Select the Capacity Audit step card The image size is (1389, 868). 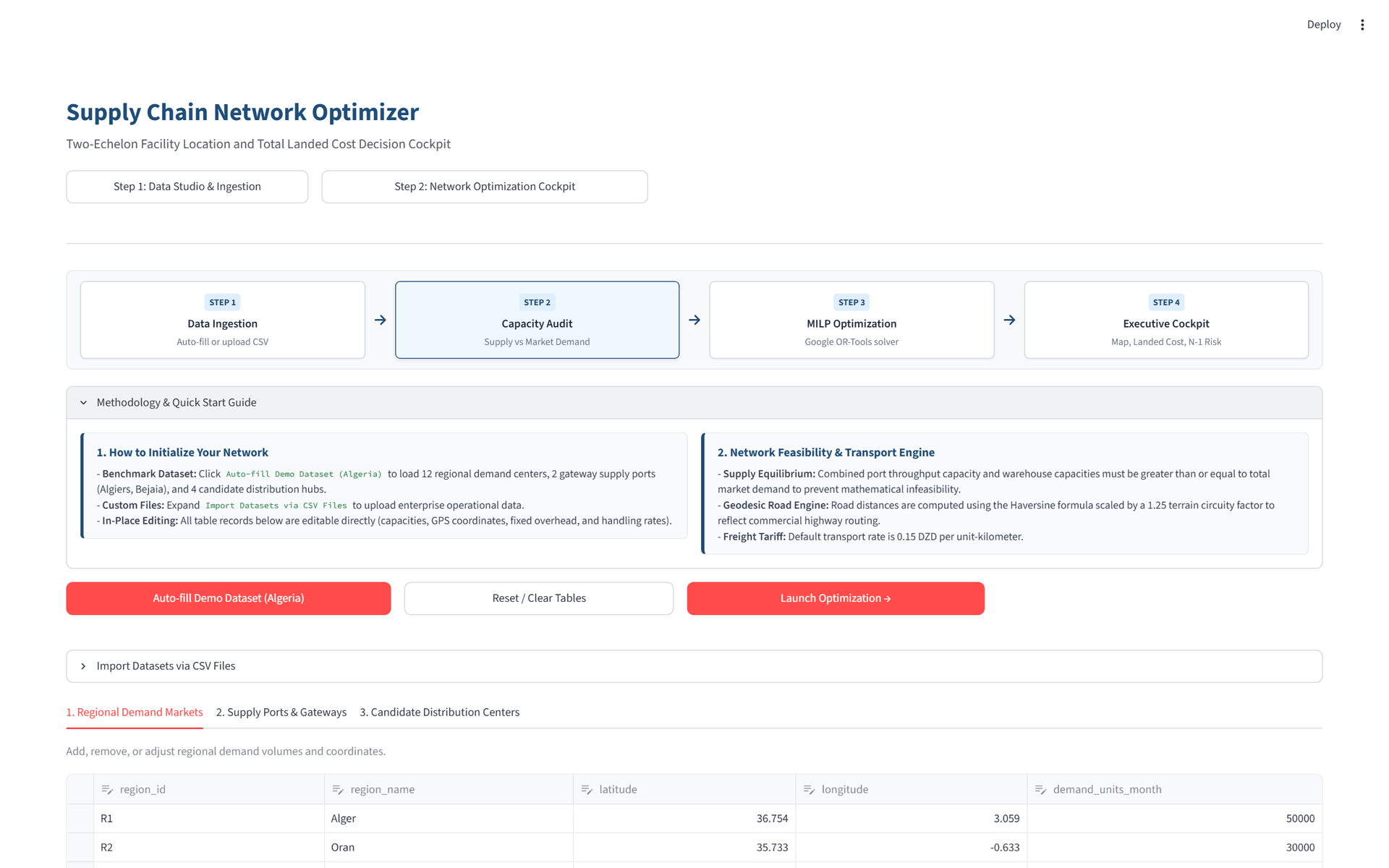click(x=537, y=320)
